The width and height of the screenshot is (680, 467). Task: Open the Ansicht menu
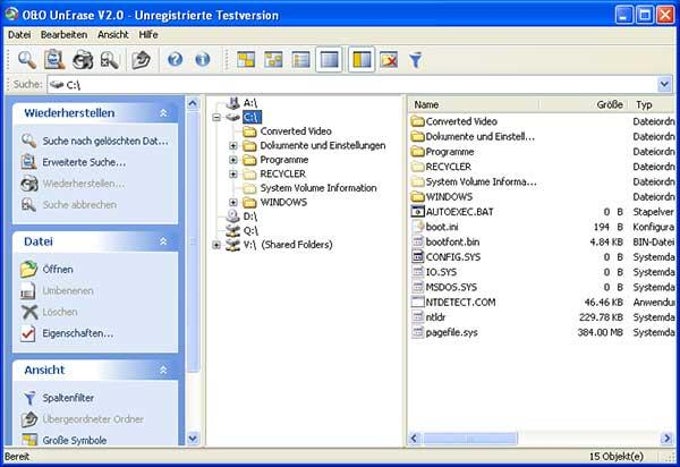point(113,35)
